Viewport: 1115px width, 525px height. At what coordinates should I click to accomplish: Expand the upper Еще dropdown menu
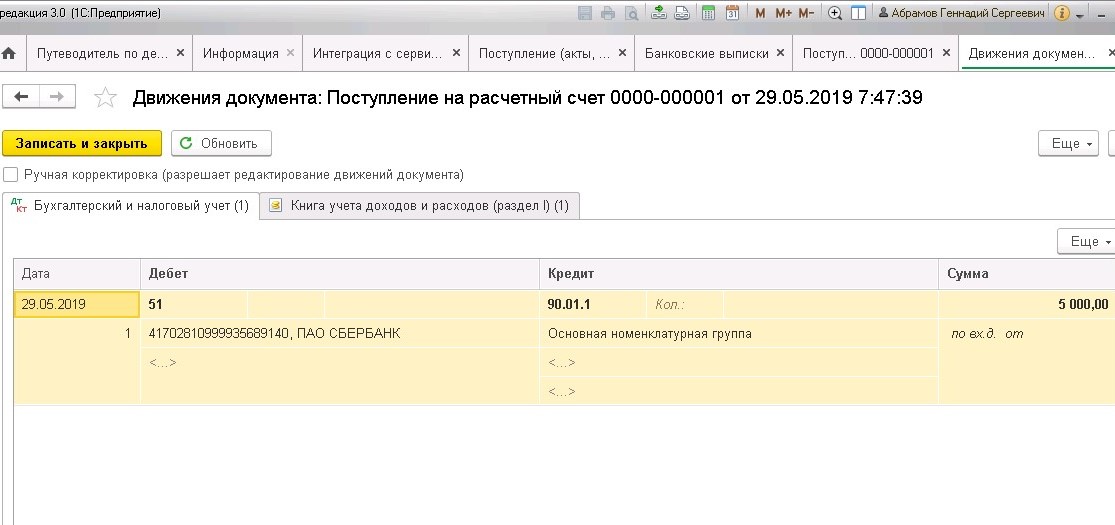pyautogui.click(x=1069, y=144)
